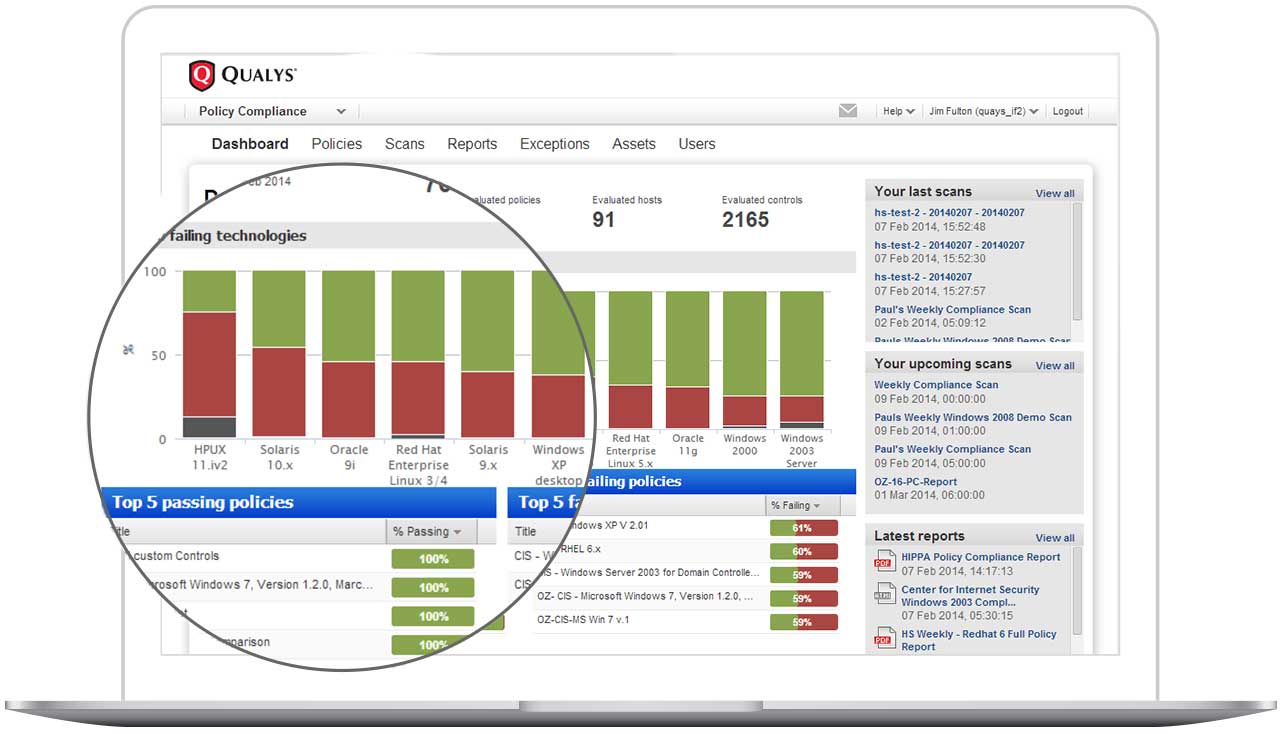The width and height of the screenshot is (1285, 734).
Task: Click the 61% failing progress bar
Action: click(x=804, y=527)
